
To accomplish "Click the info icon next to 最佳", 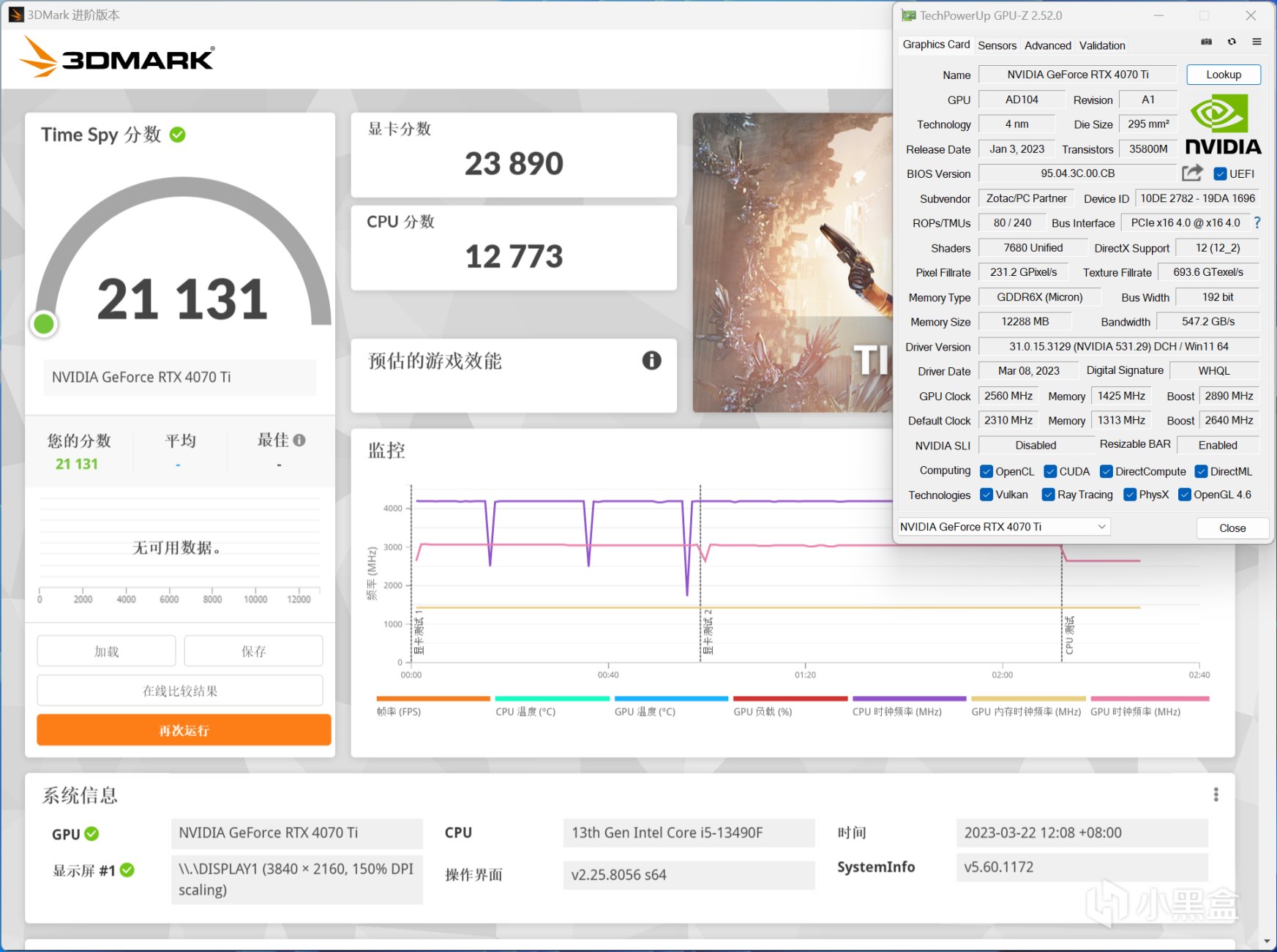I will (x=299, y=440).
